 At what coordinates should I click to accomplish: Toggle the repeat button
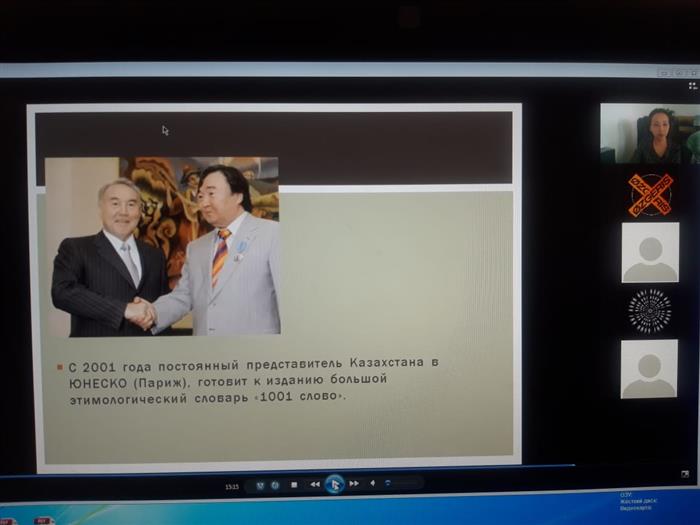275,485
